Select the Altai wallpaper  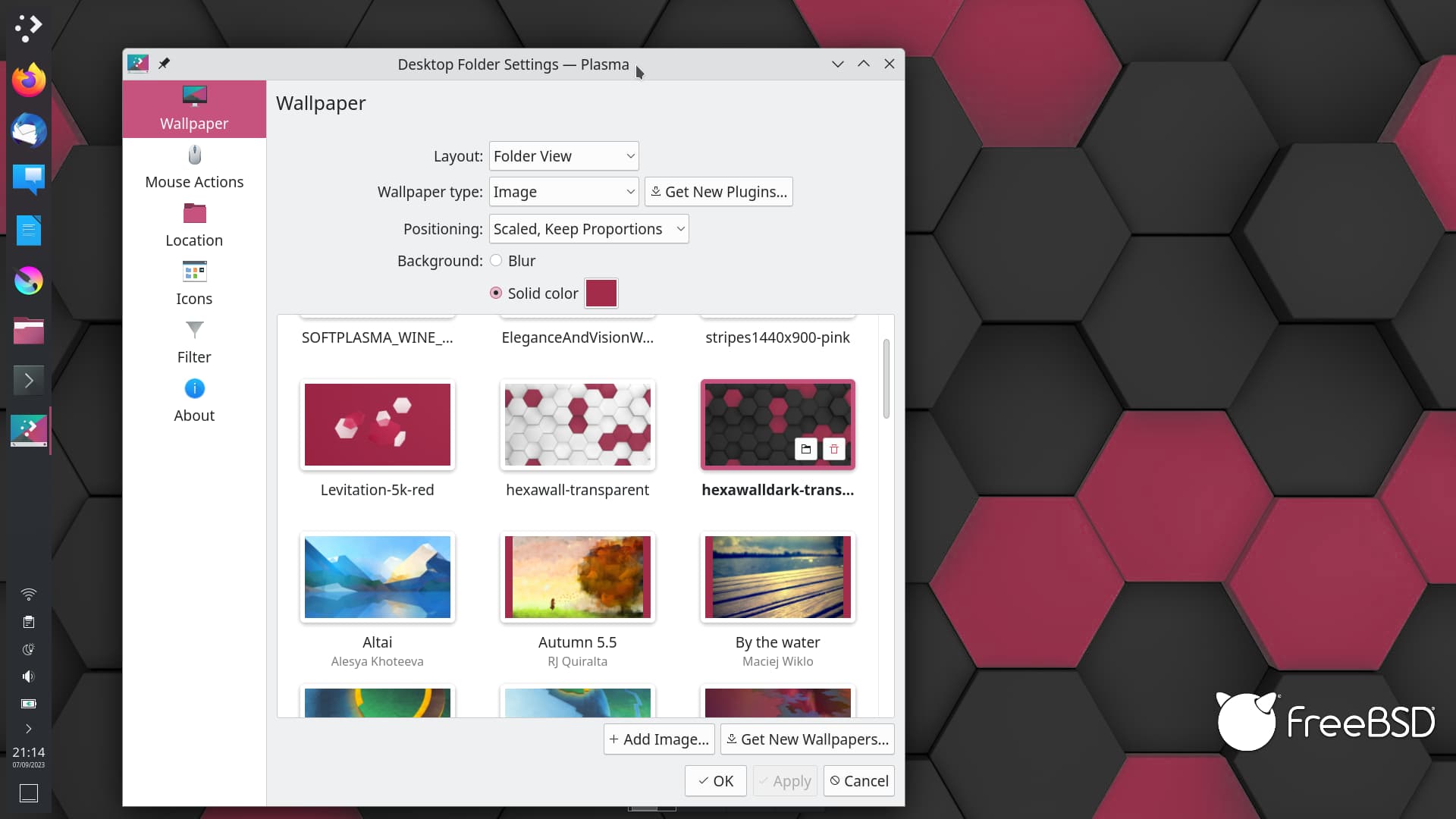[x=378, y=577]
